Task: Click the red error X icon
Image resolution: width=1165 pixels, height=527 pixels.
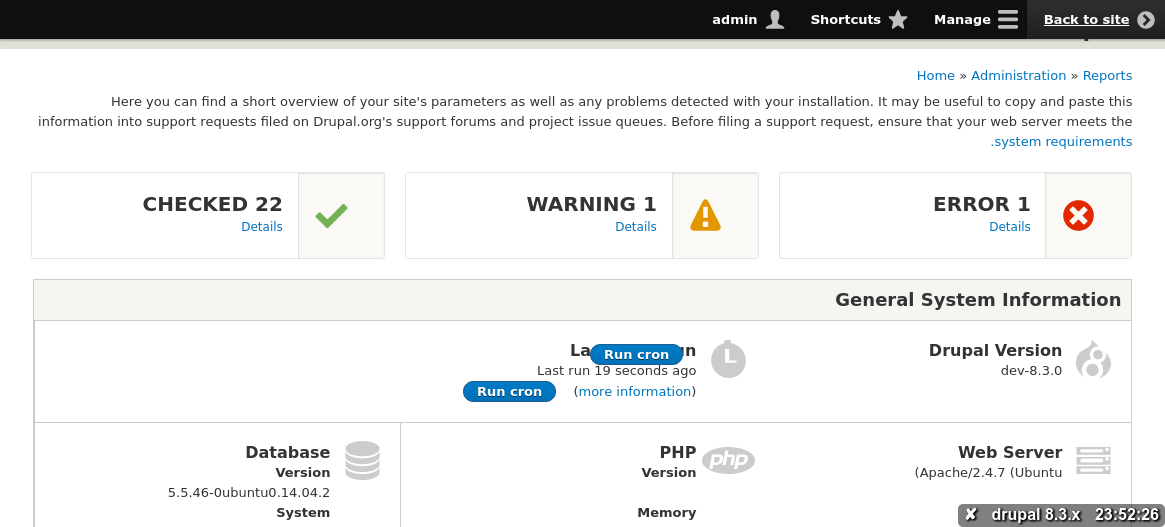Action: [1078, 216]
